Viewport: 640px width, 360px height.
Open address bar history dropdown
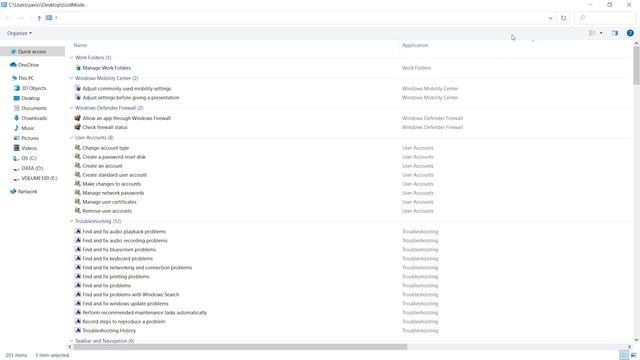550,18
